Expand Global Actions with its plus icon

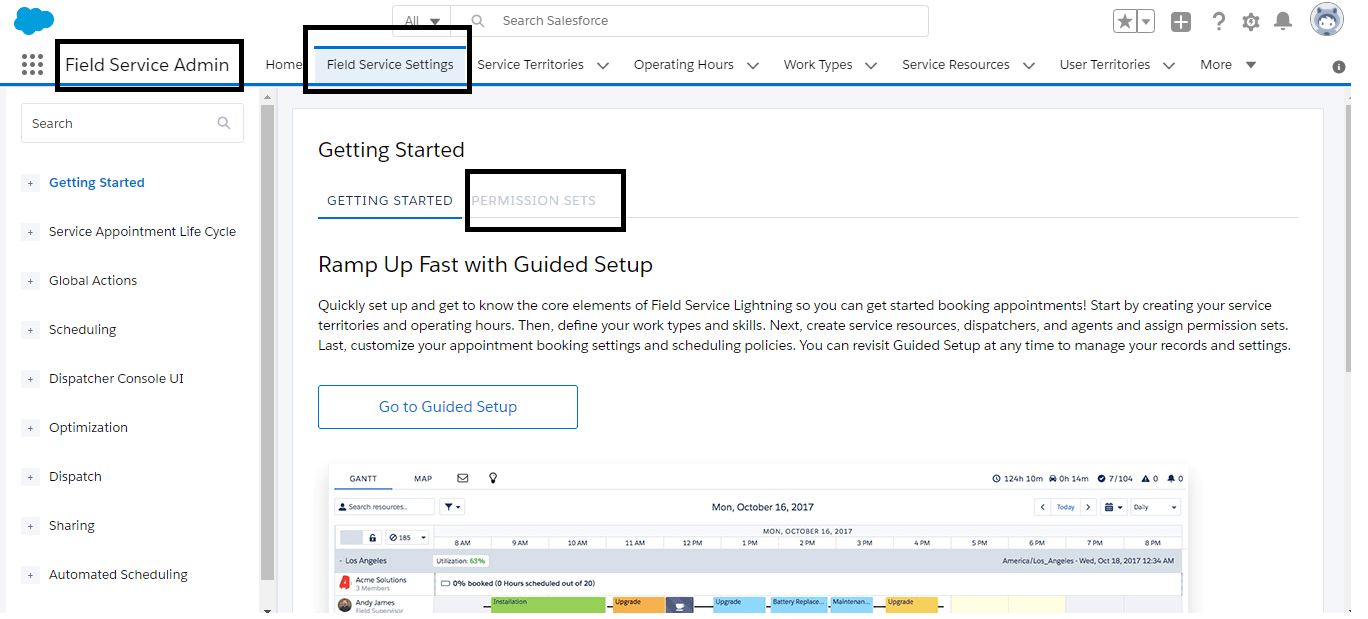(x=31, y=281)
